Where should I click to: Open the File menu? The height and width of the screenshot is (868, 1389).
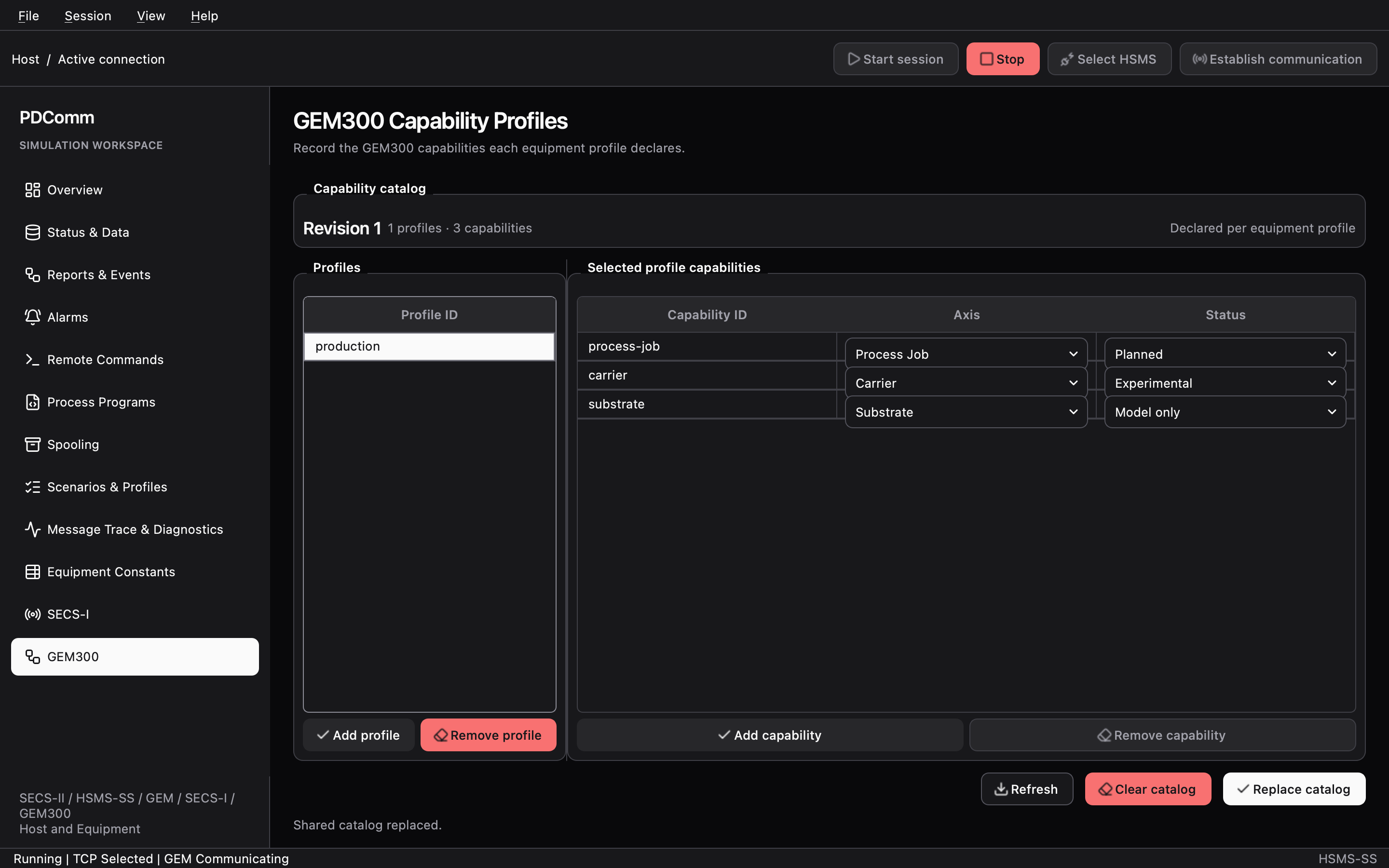click(x=29, y=15)
